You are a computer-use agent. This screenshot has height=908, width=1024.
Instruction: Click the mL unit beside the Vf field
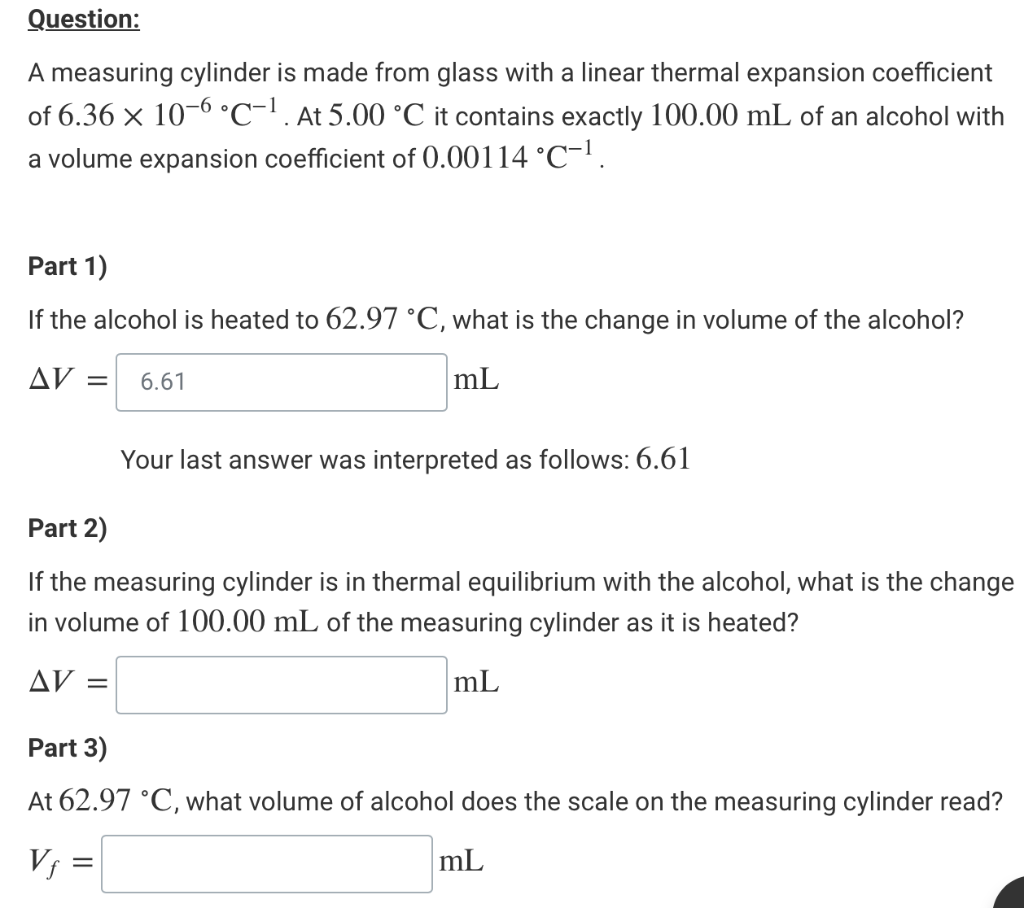460,861
